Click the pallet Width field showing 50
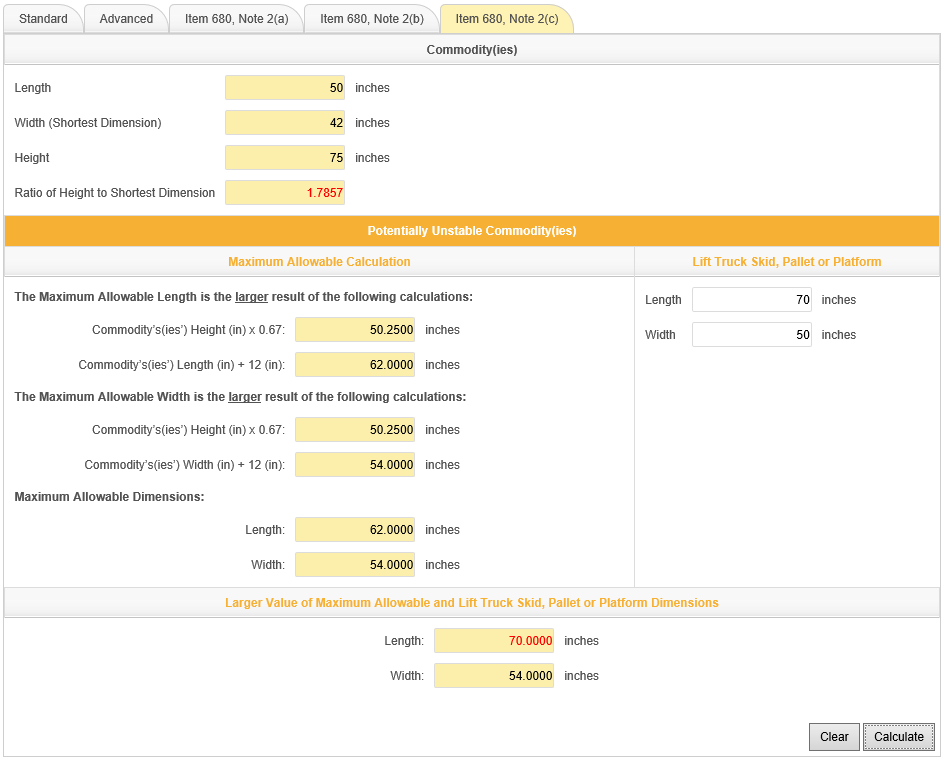Screen dimensions: 944x761 [751, 335]
